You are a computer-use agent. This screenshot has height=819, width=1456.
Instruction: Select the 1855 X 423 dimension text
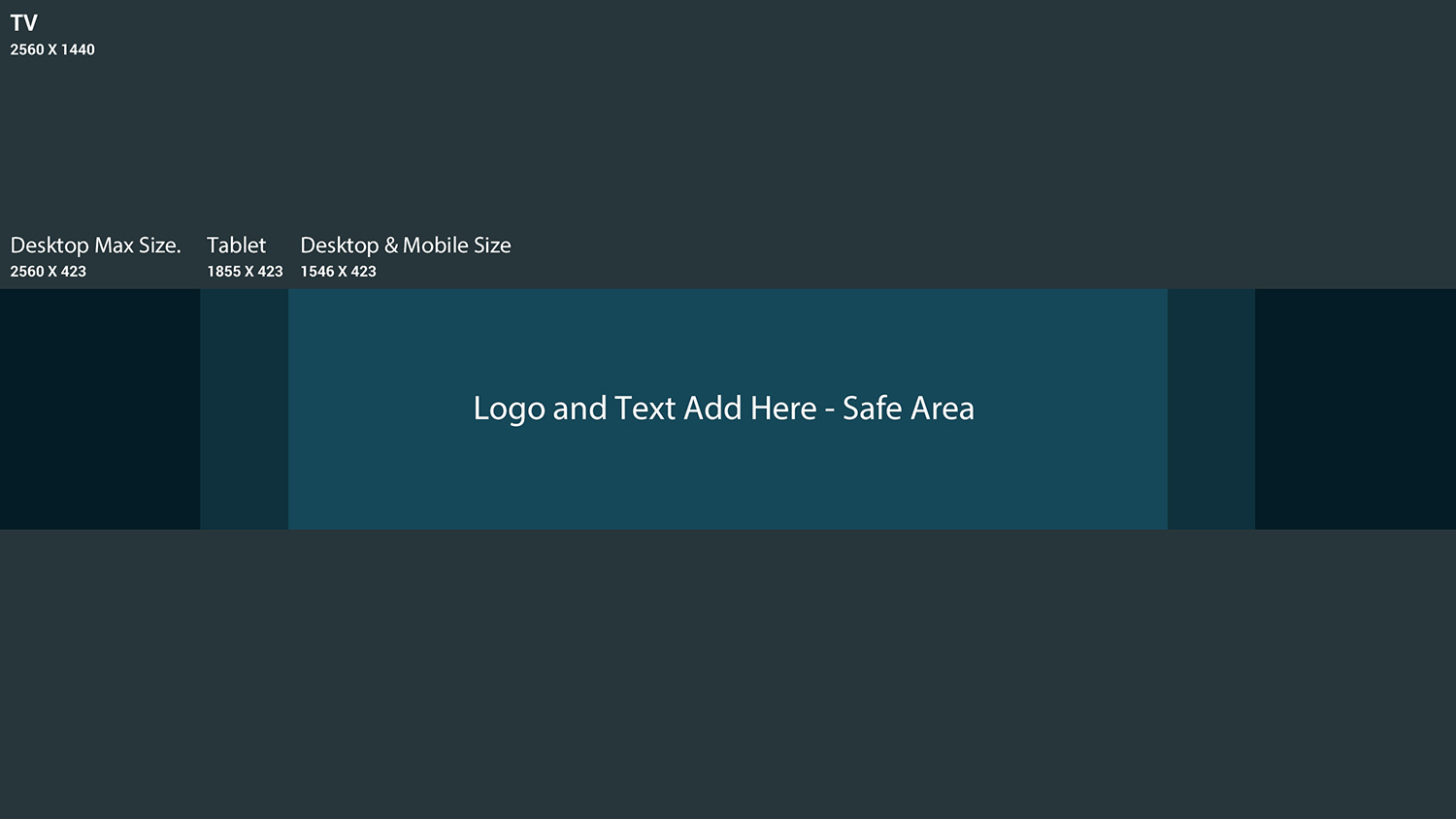[245, 272]
